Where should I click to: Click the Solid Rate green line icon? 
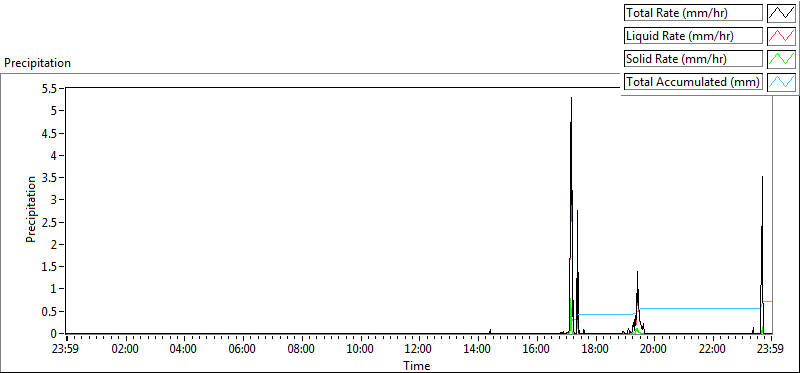pos(781,59)
